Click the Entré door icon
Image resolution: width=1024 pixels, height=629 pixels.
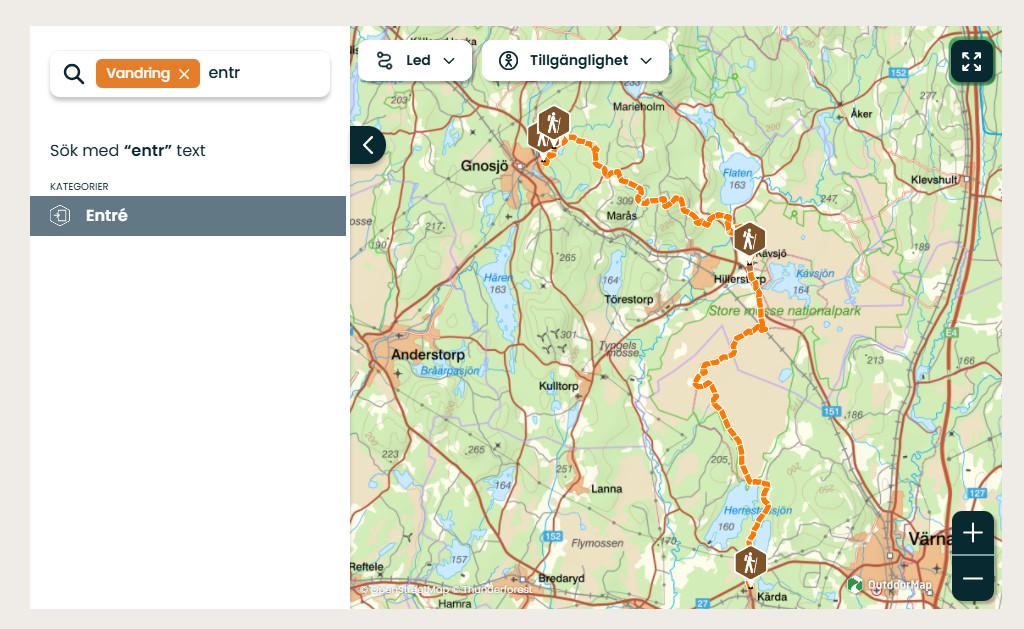61,216
